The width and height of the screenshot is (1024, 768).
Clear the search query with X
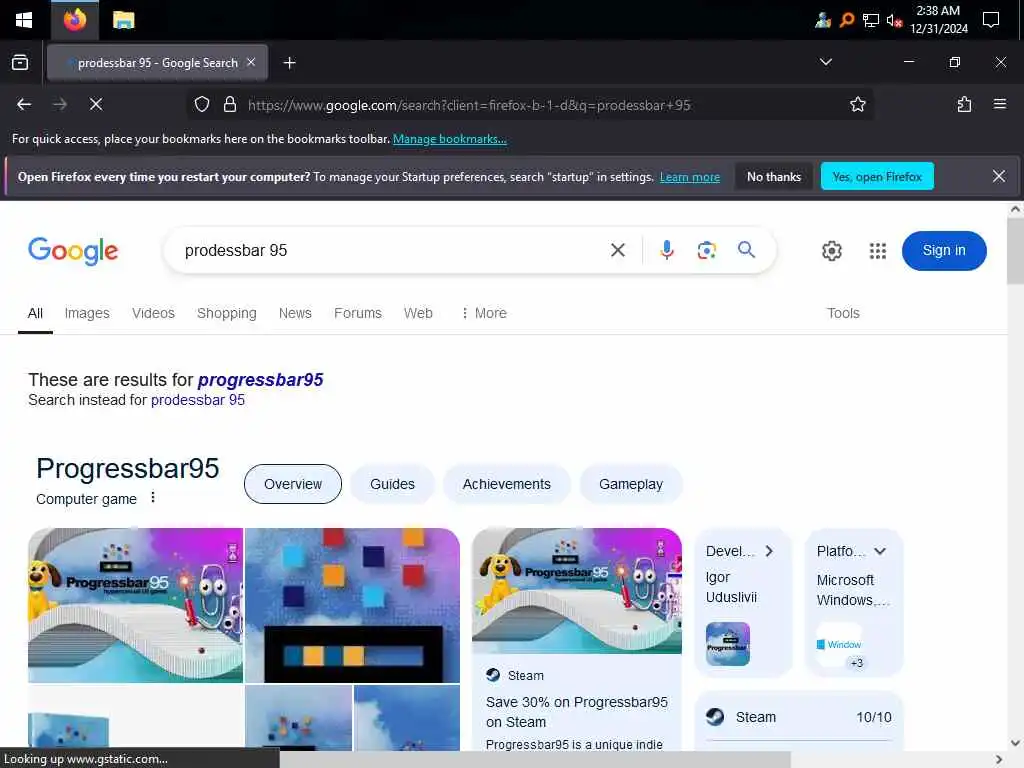coord(618,250)
